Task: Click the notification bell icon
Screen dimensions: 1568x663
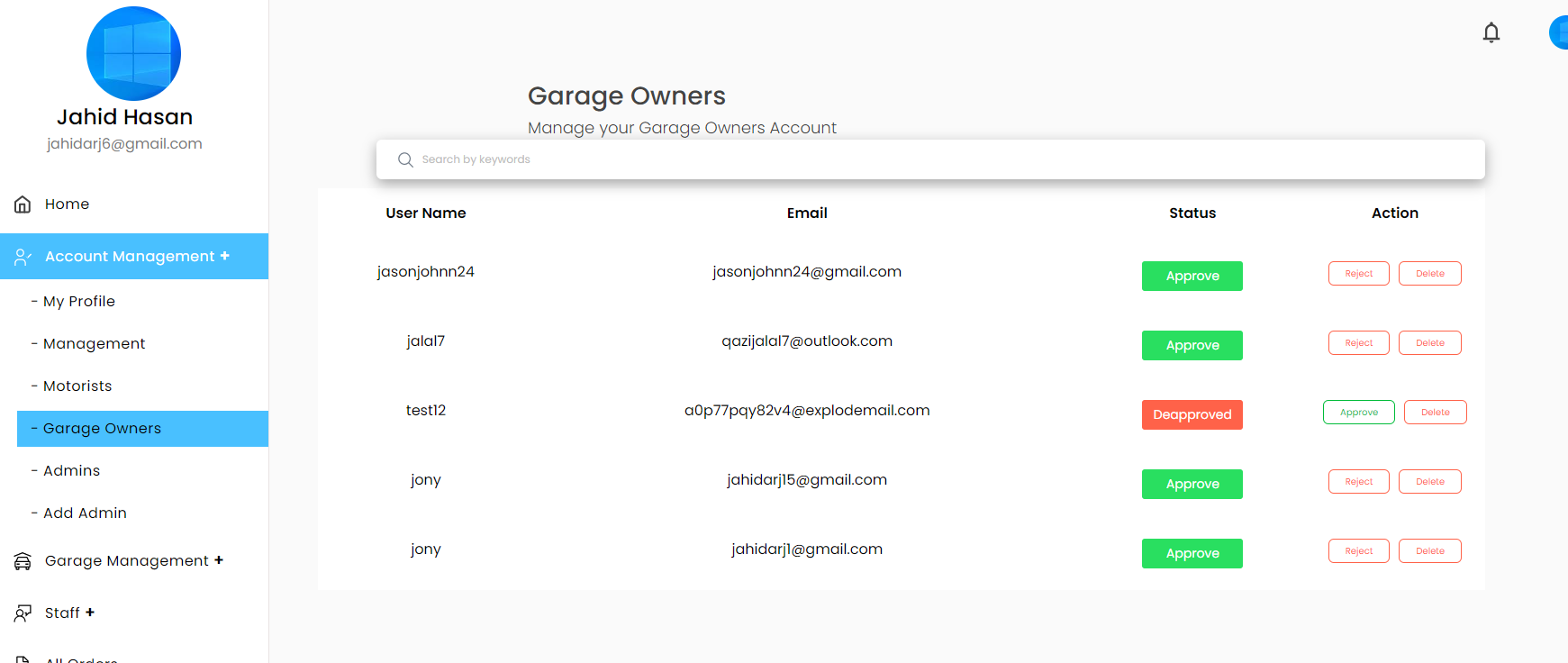Action: click(1491, 33)
